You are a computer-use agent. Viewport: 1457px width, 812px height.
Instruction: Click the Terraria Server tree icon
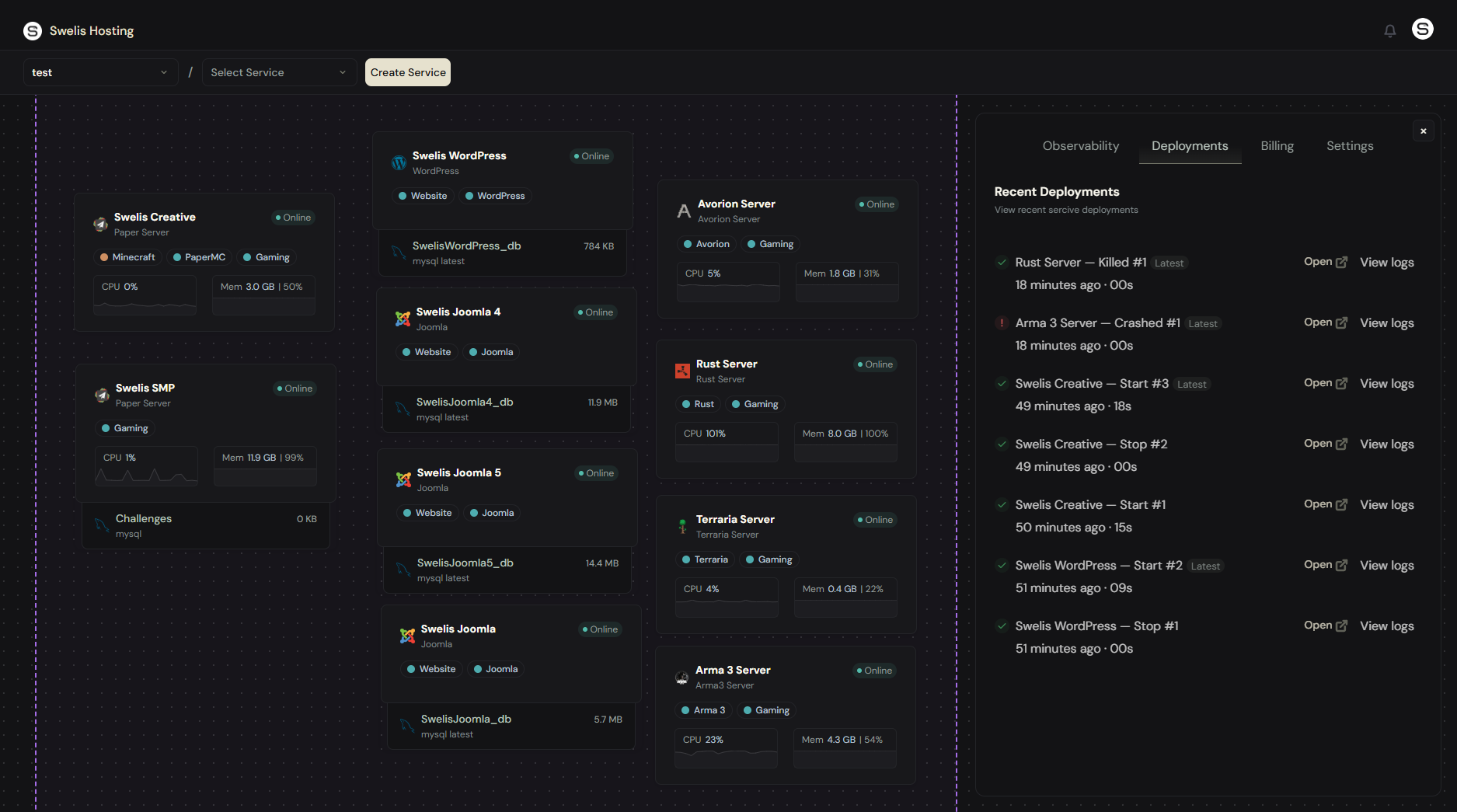682,527
